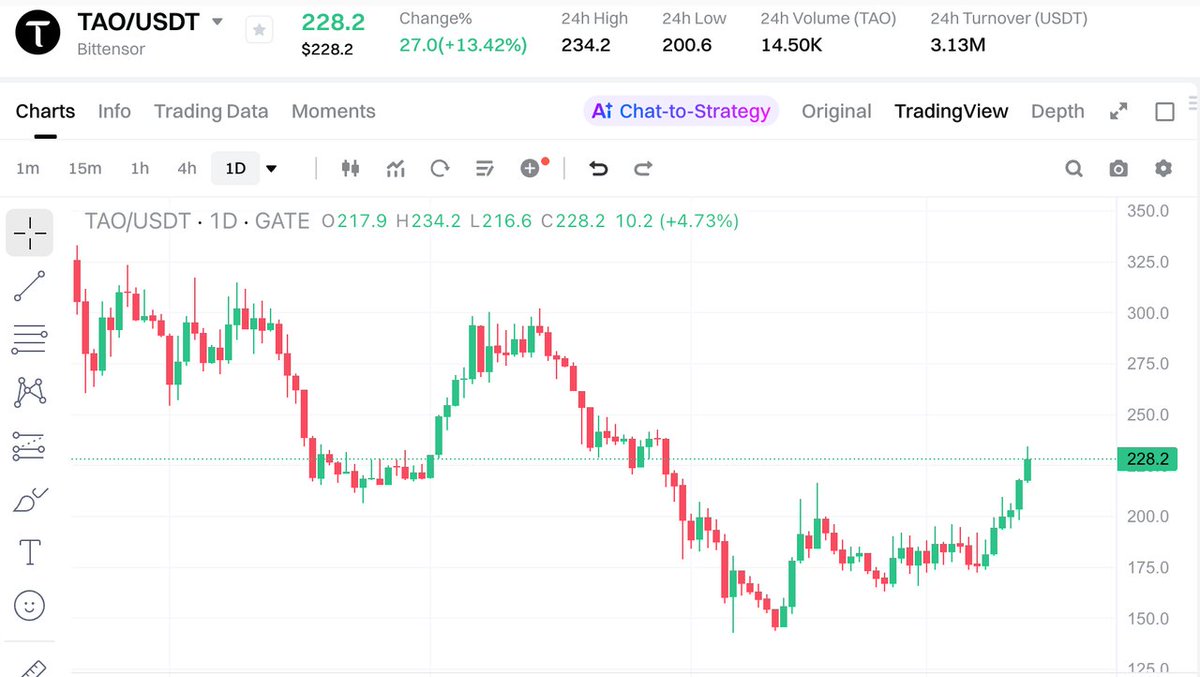Take a chart snapshot with camera
This screenshot has height=677, width=1200.
[x=1118, y=168]
